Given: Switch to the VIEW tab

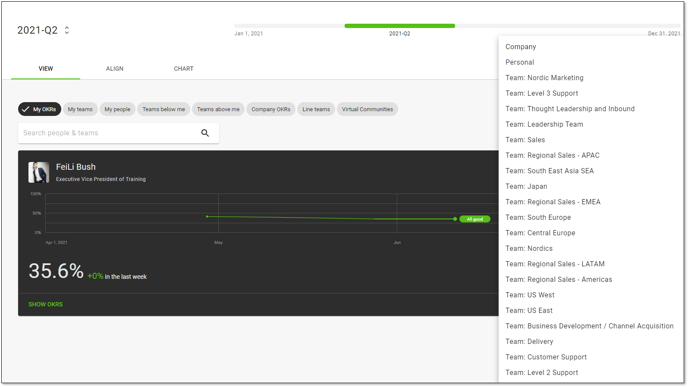Looking at the screenshot, I should (46, 68).
